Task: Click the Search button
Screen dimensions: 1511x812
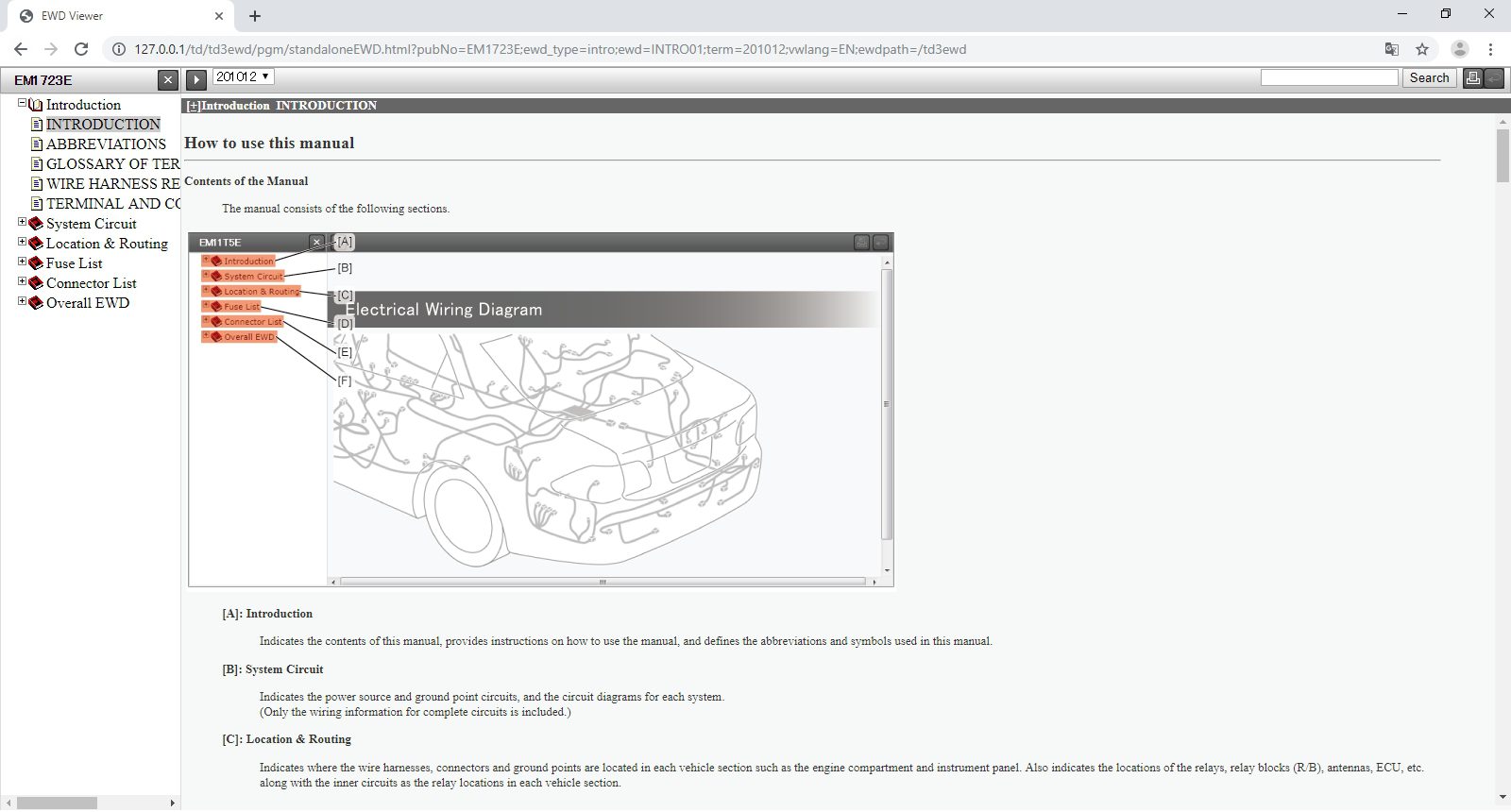Action: pos(1429,78)
